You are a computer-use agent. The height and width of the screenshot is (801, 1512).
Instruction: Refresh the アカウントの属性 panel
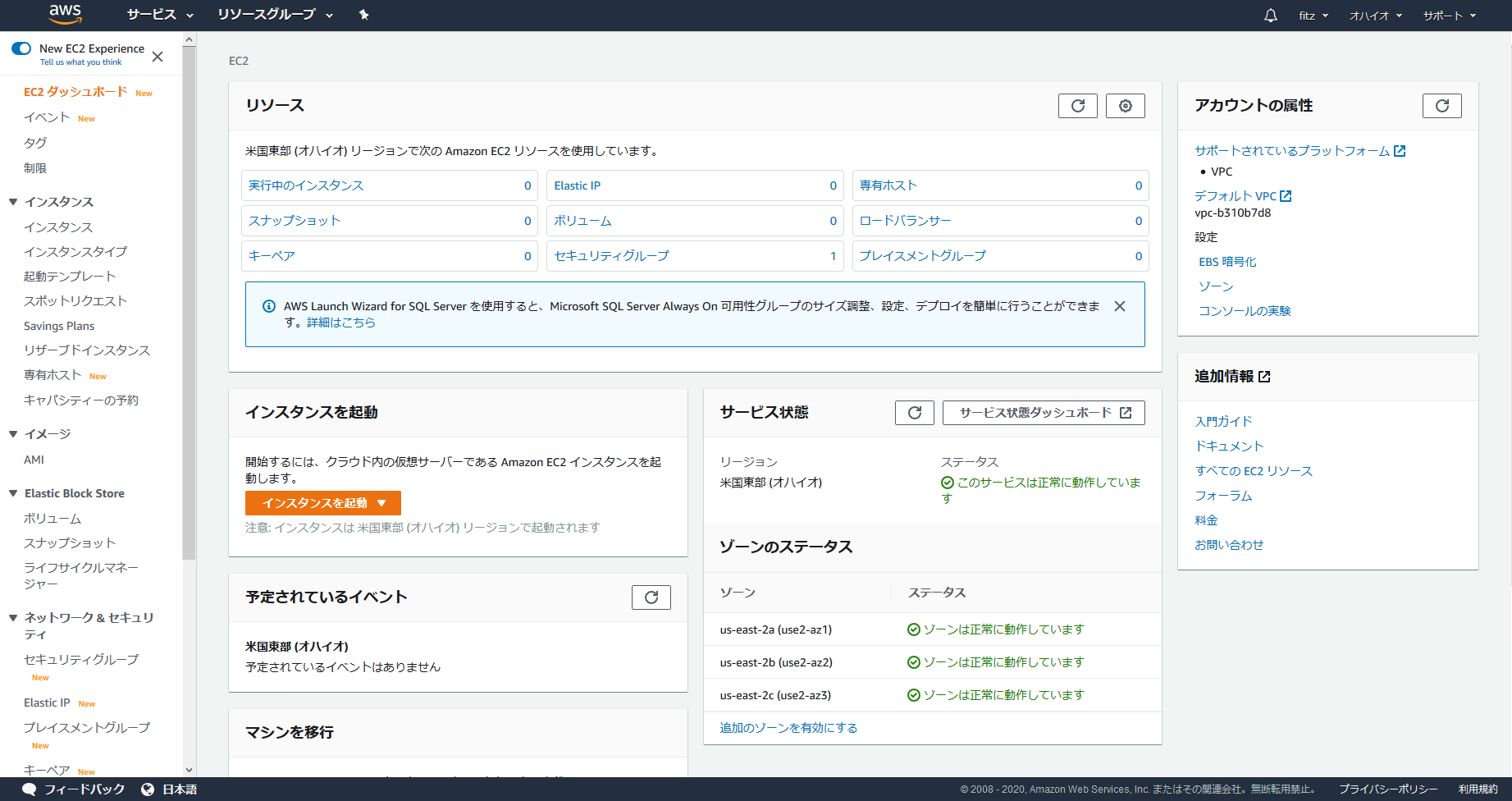click(x=1441, y=105)
